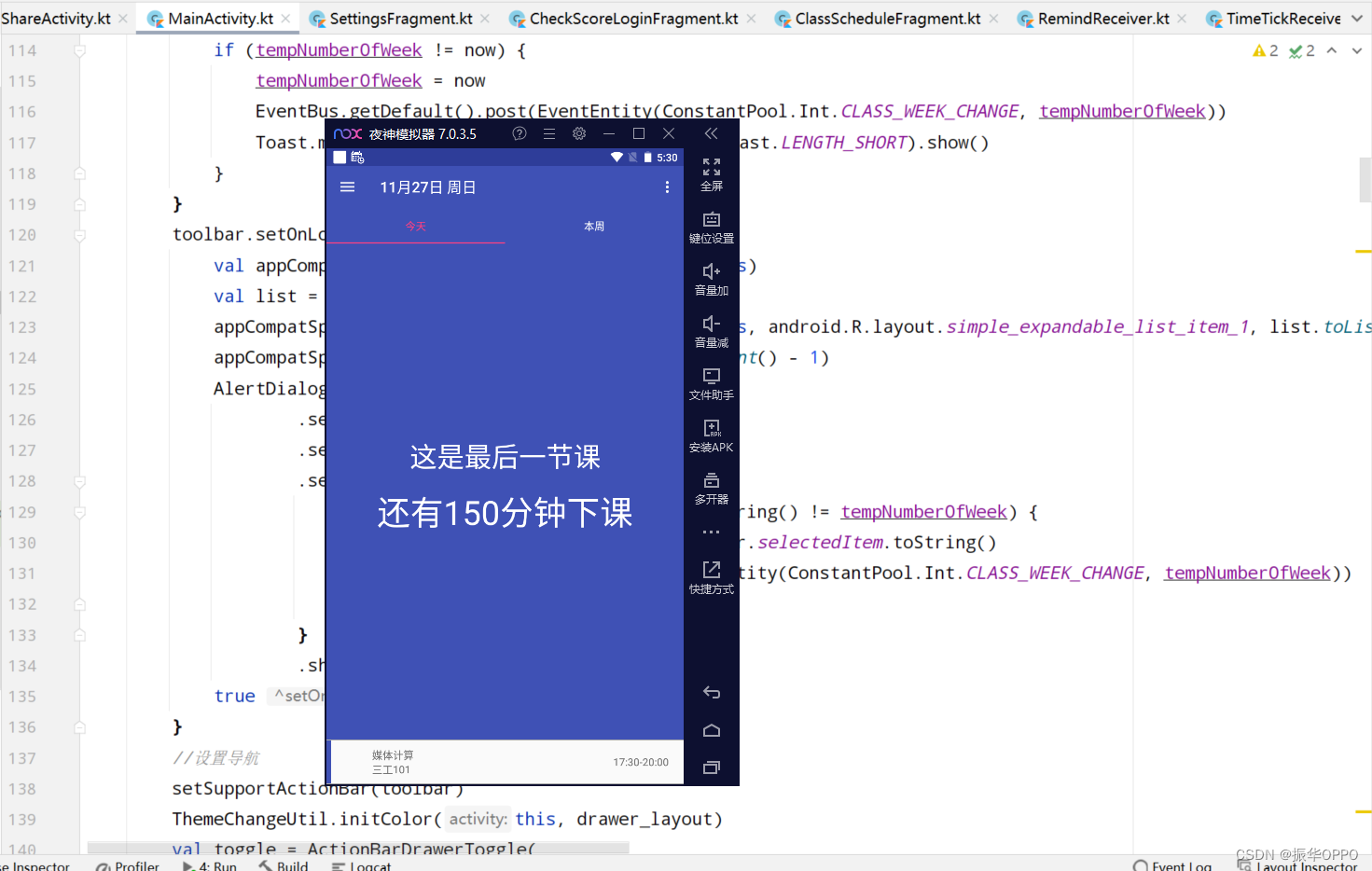Collapse the Nox sidebar with double-arrow icon
This screenshot has width=1372, height=871.
point(712,133)
